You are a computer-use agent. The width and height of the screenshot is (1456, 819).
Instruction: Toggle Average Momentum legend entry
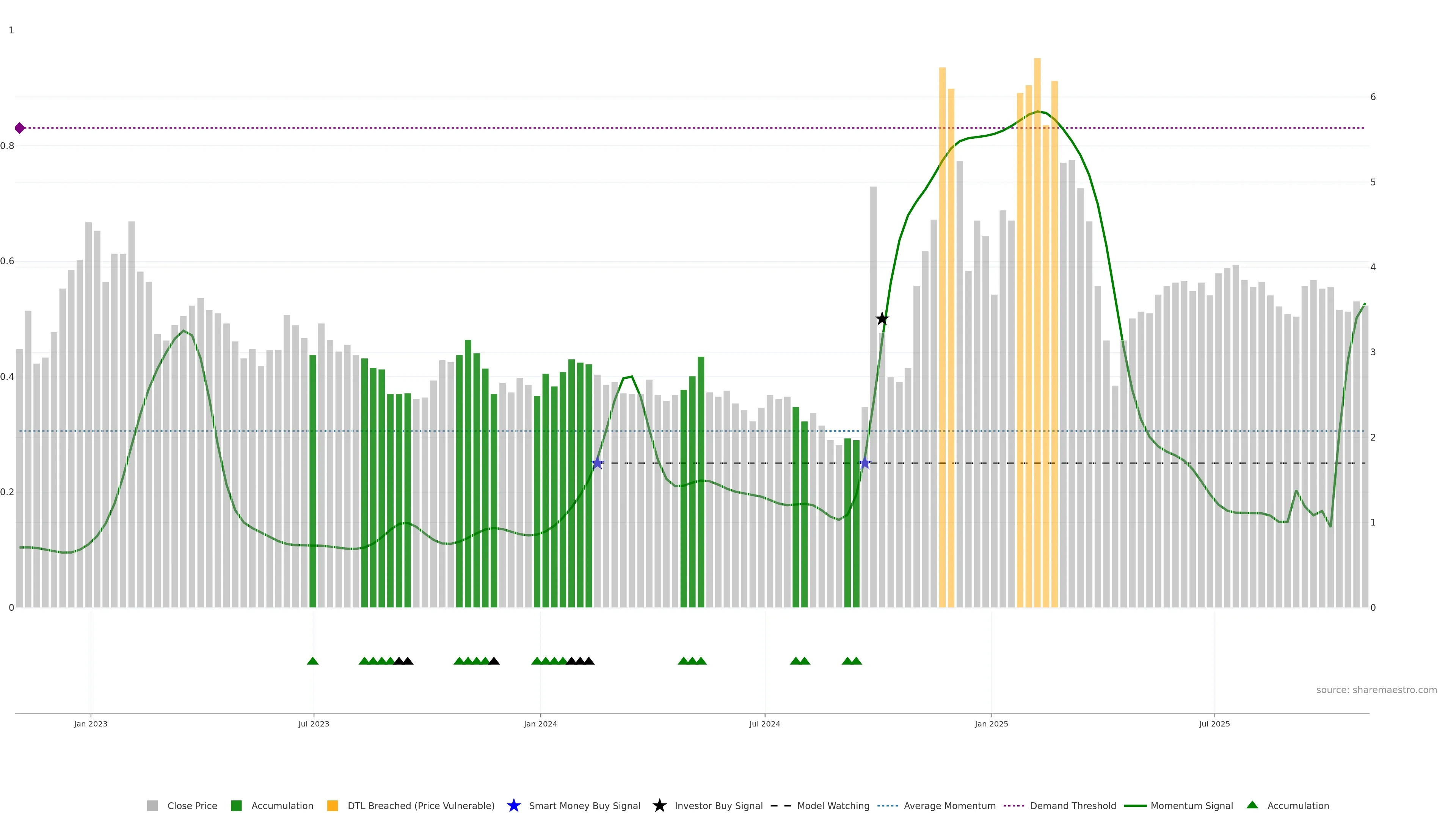click(949, 805)
